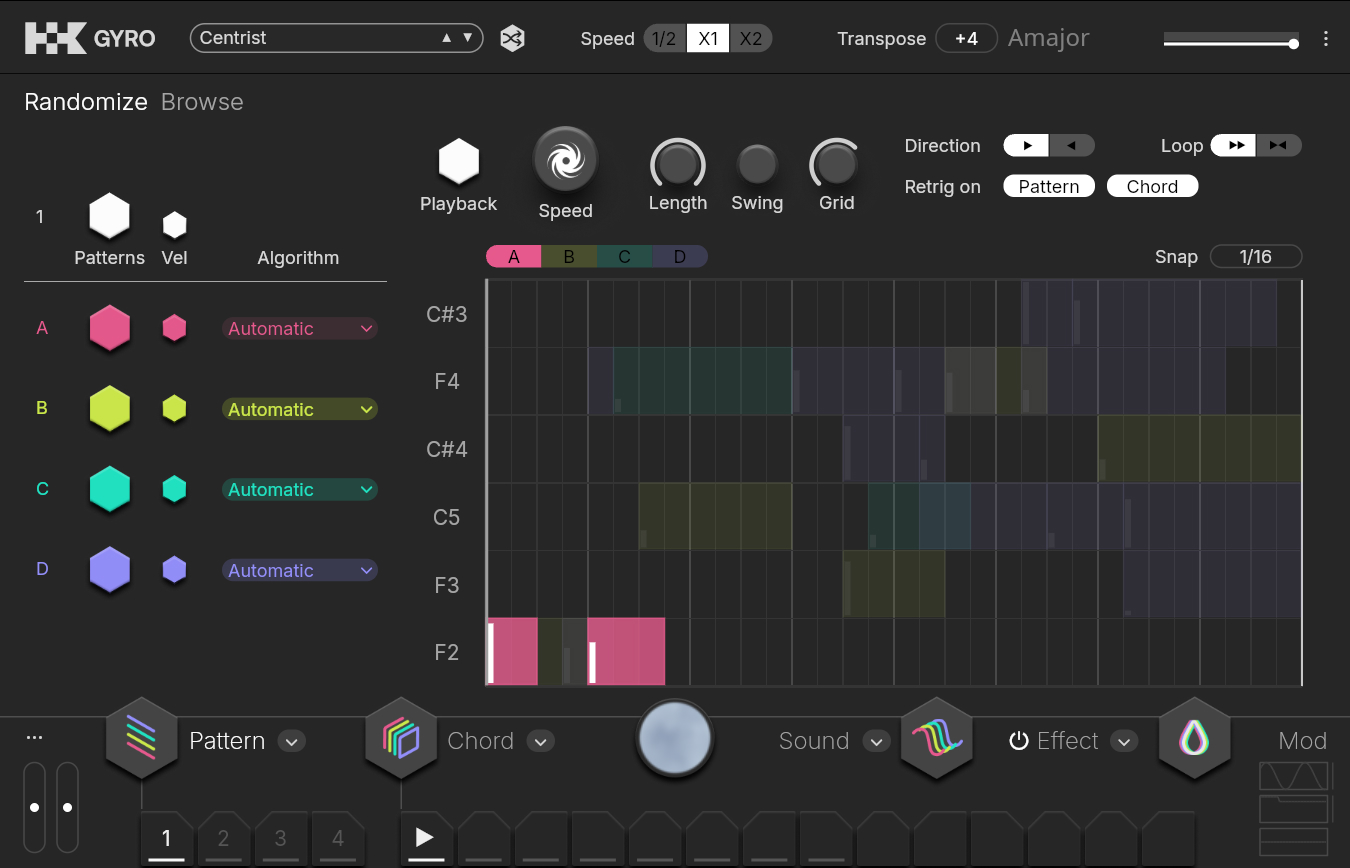Open the Snap 1/16 dropdown
1350x868 pixels.
click(1255, 257)
